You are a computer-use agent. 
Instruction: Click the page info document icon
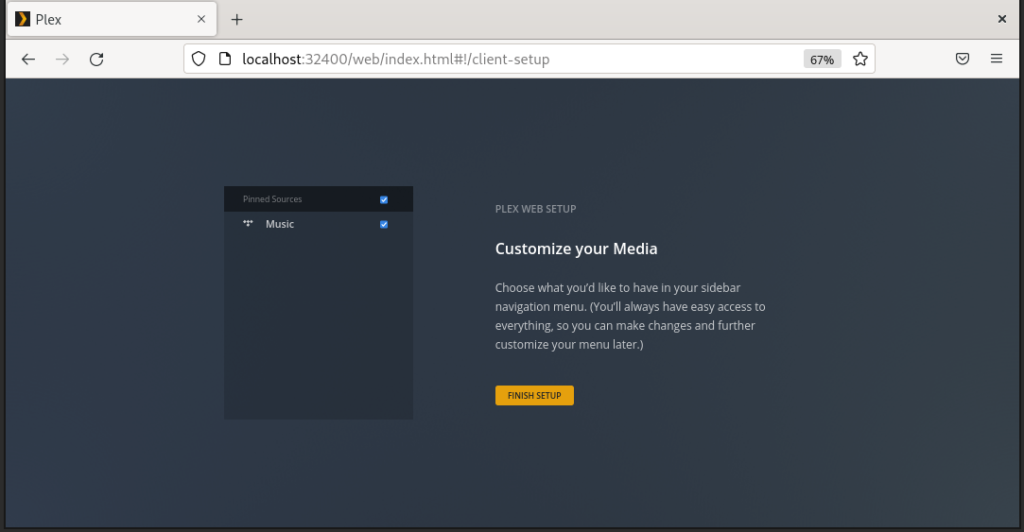tap(225, 59)
